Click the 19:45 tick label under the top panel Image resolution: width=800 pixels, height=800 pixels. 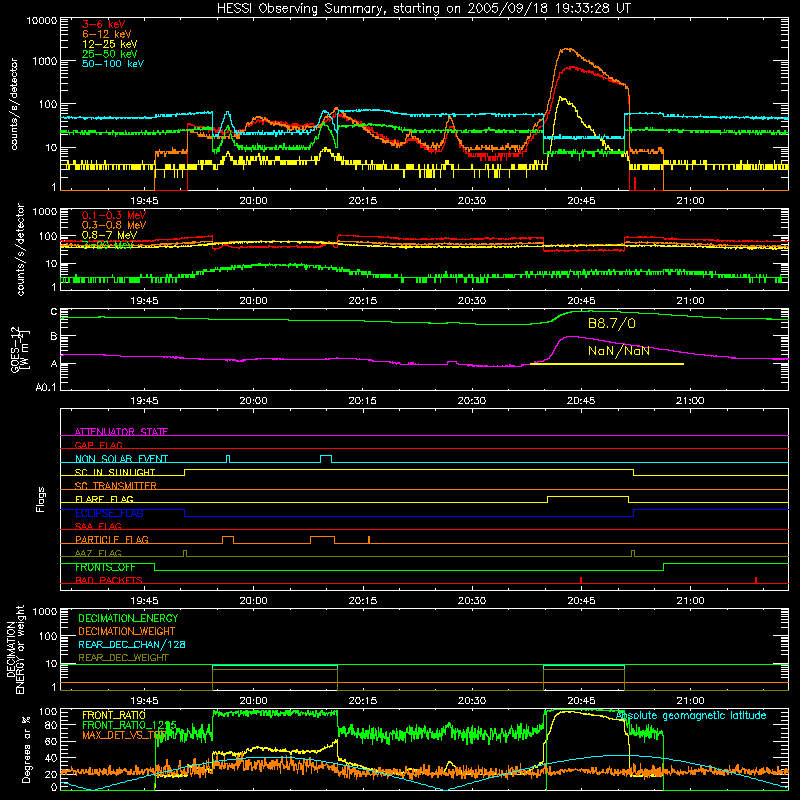pos(144,201)
